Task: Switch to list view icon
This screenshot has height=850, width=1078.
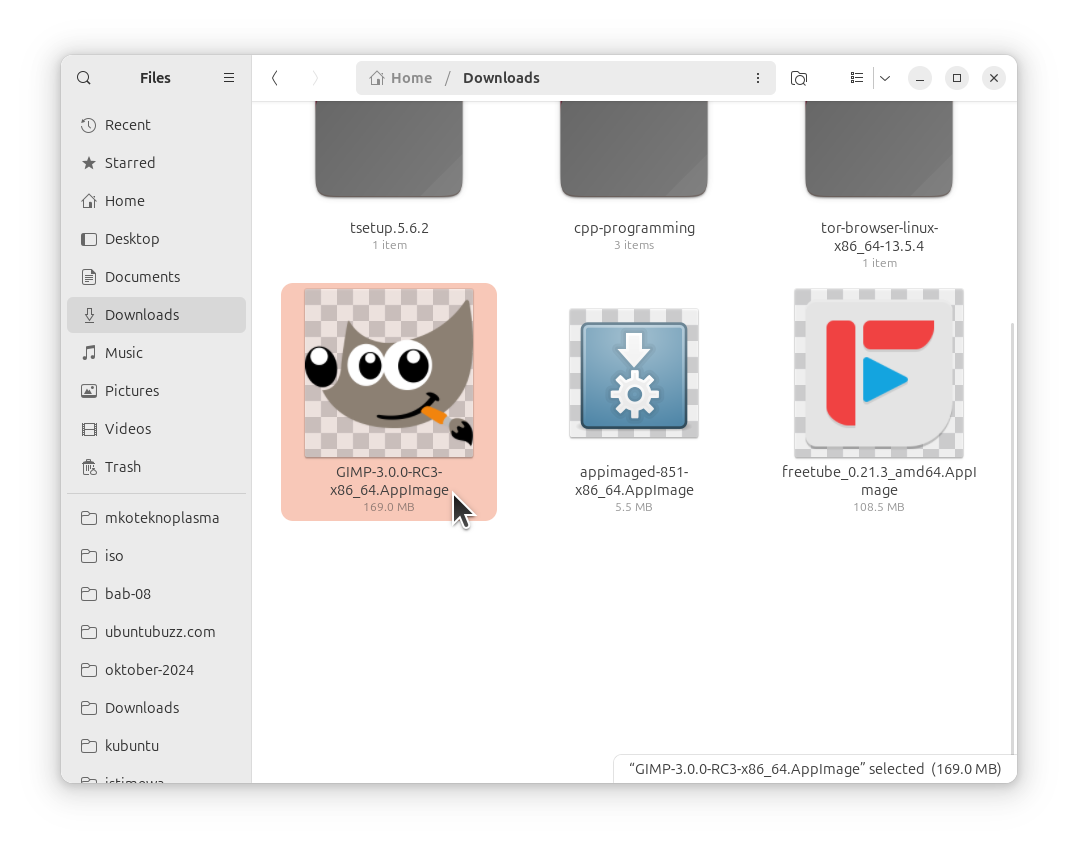Action: [857, 78]
